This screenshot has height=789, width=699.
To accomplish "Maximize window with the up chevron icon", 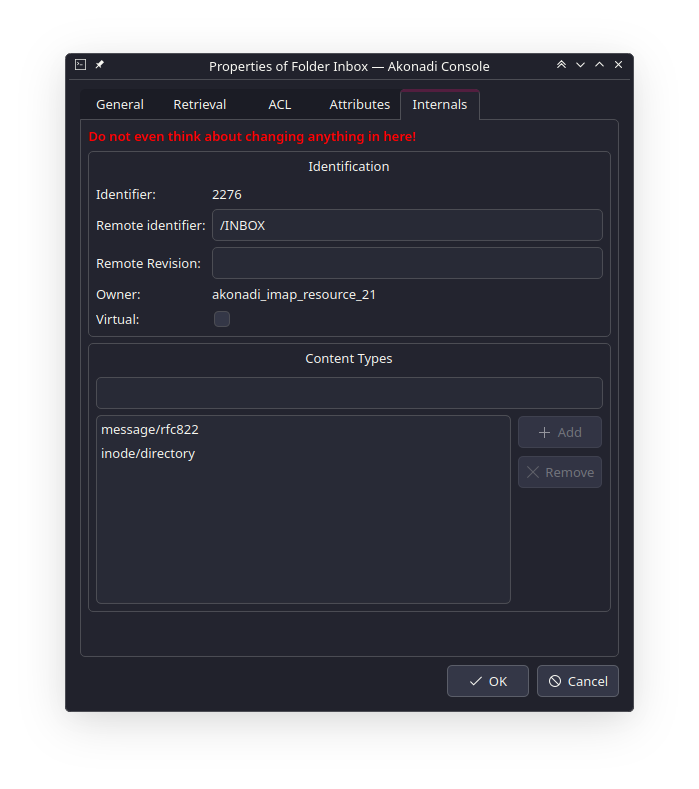I will (599, 64).
